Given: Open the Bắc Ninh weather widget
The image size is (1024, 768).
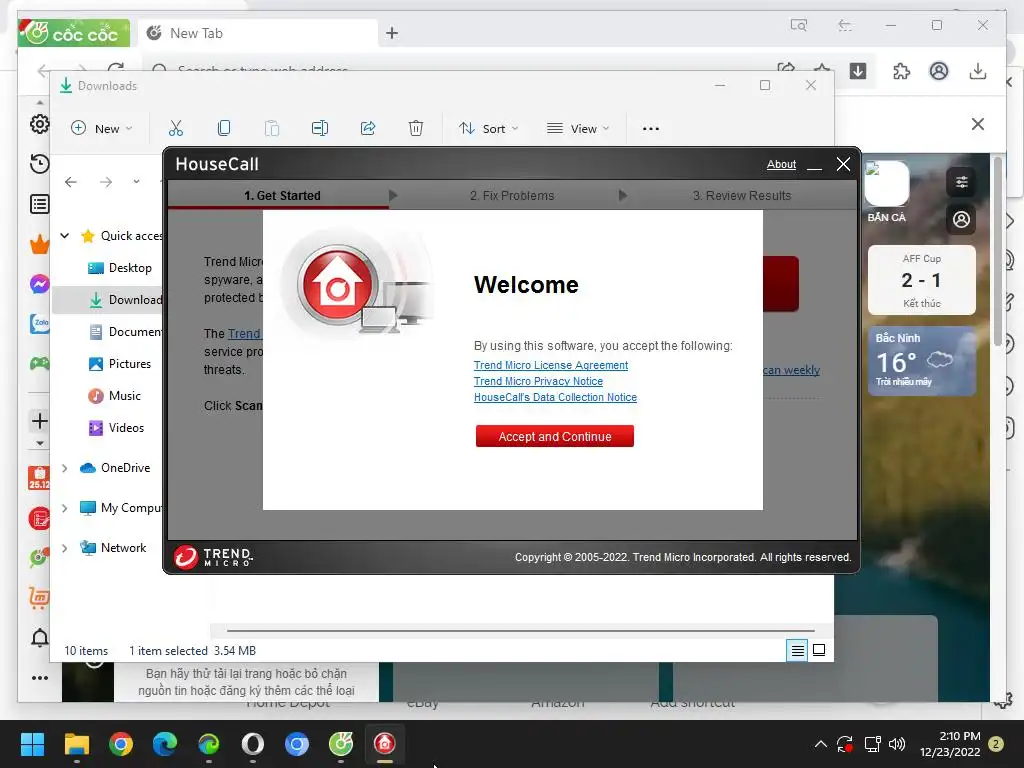Looking at the screenshot, I should click(x=921, y=361).
